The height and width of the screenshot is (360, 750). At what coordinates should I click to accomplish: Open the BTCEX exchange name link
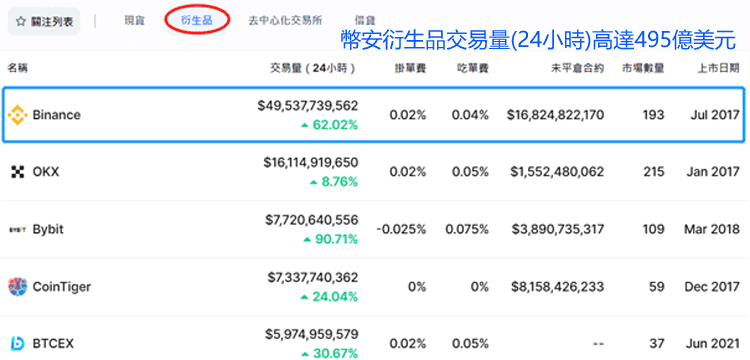53,344
